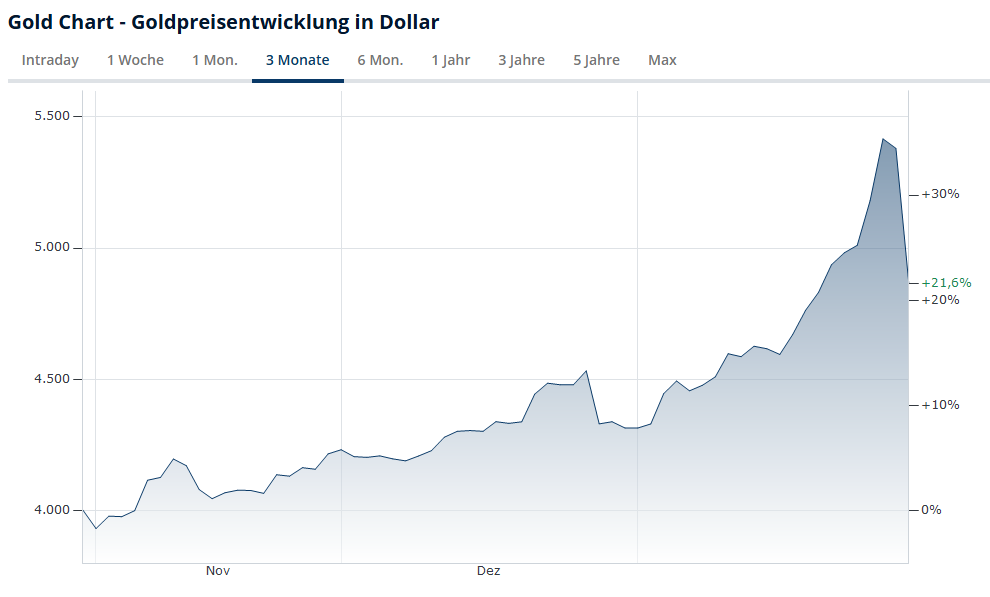990x597 pixels.
Task: Show the 1 Jahr gold chart
Action: coord(451,60)
